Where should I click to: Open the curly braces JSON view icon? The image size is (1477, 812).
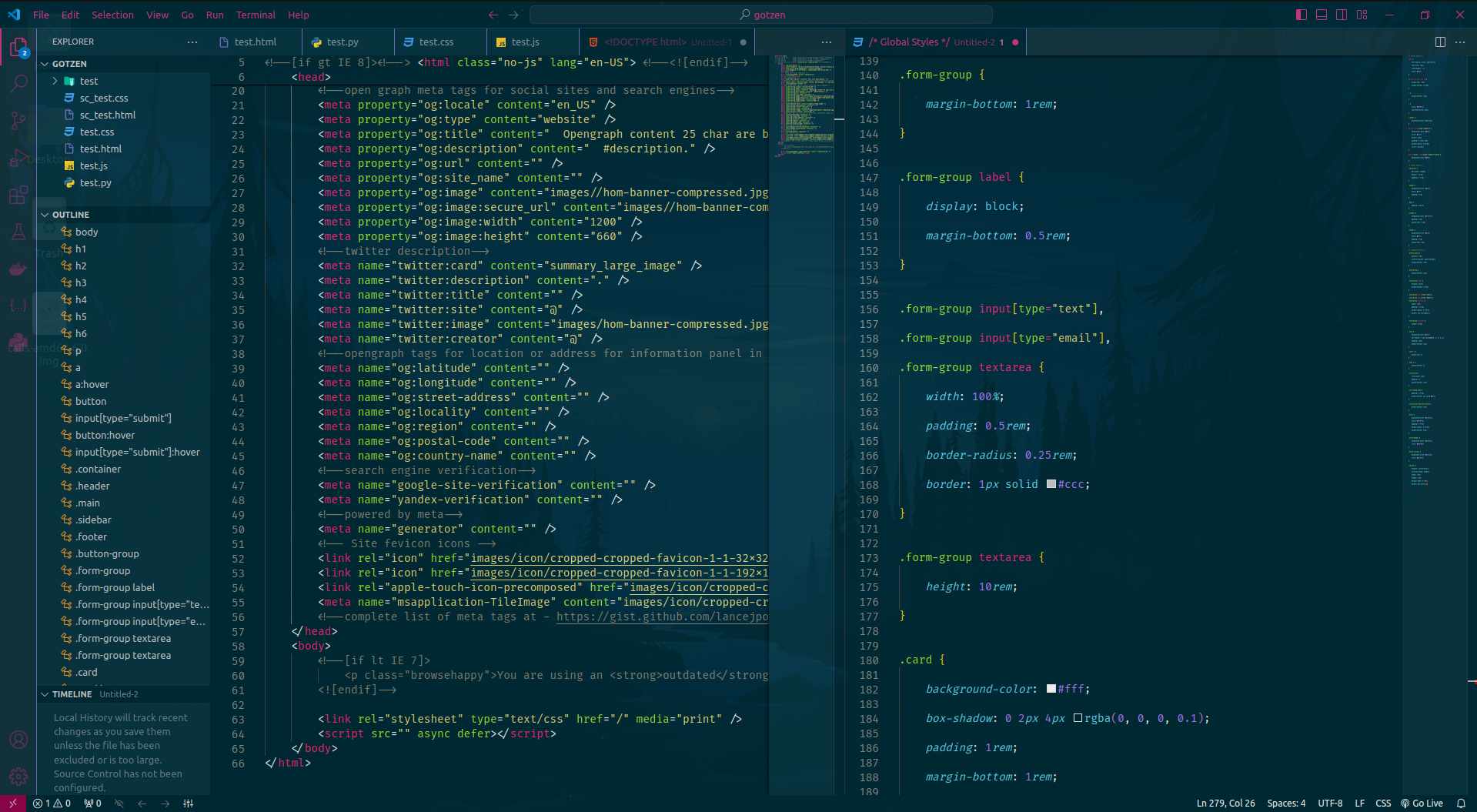[18, 306]
